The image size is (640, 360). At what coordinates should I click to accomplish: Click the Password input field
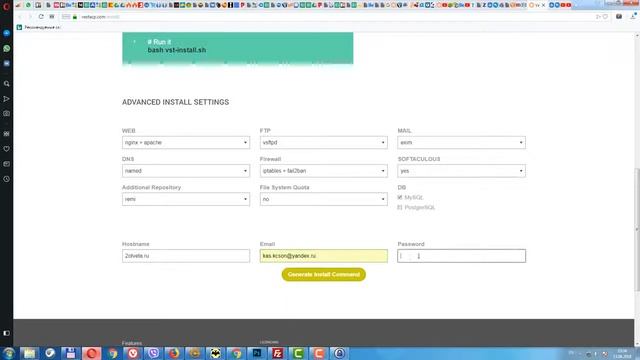[x=462, y=256]
